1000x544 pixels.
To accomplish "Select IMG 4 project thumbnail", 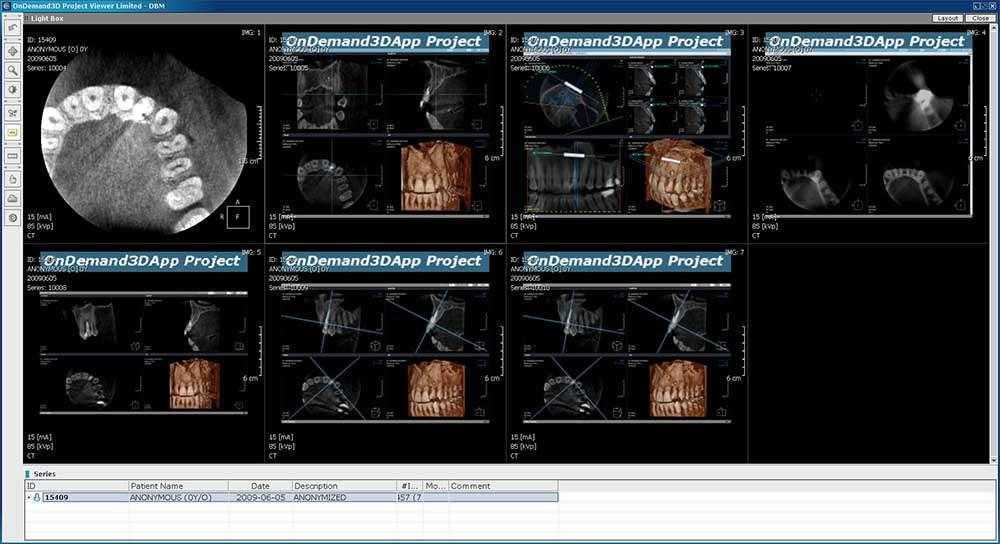I will tap(869, 134).
